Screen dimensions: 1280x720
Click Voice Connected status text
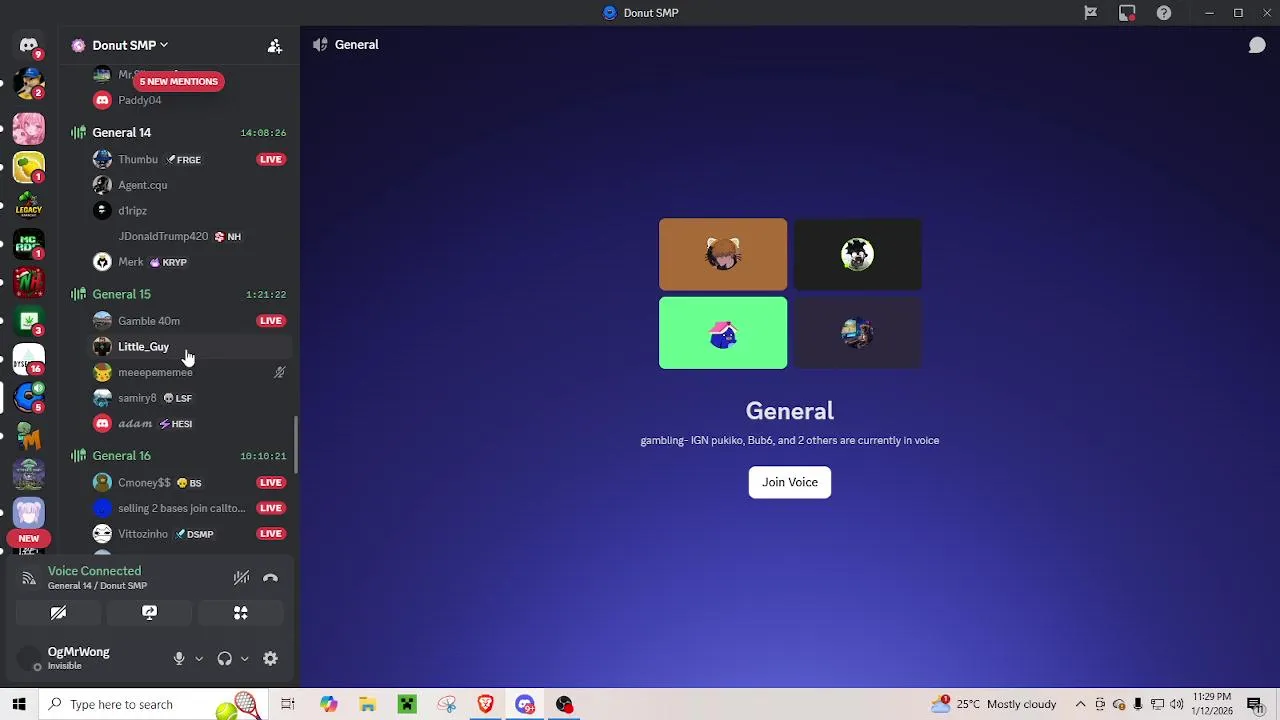[x=94, y=571]
